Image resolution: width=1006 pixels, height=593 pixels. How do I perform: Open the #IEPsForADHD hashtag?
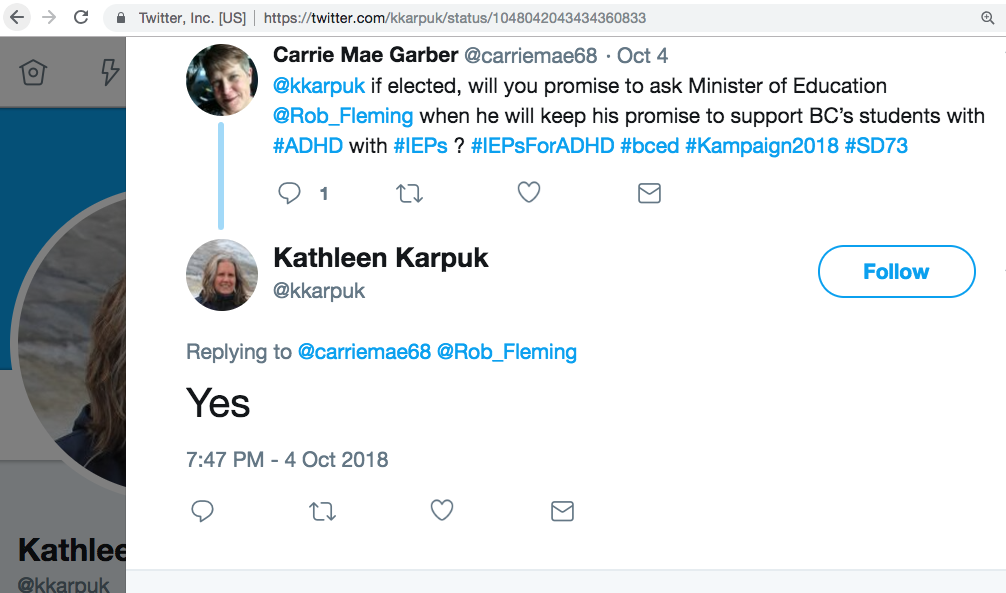542,146
